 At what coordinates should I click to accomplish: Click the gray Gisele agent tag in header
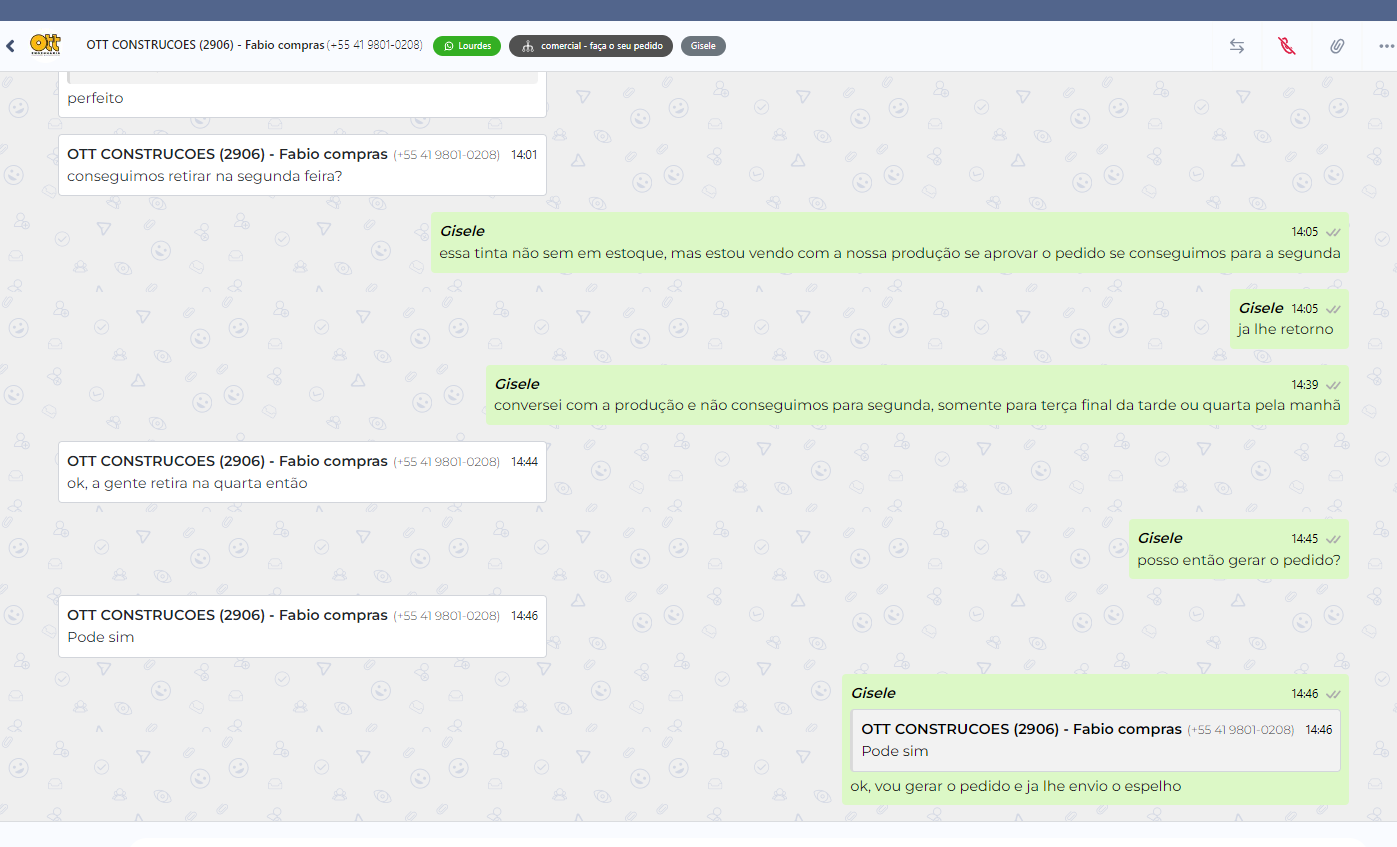(x=703, y=46)
